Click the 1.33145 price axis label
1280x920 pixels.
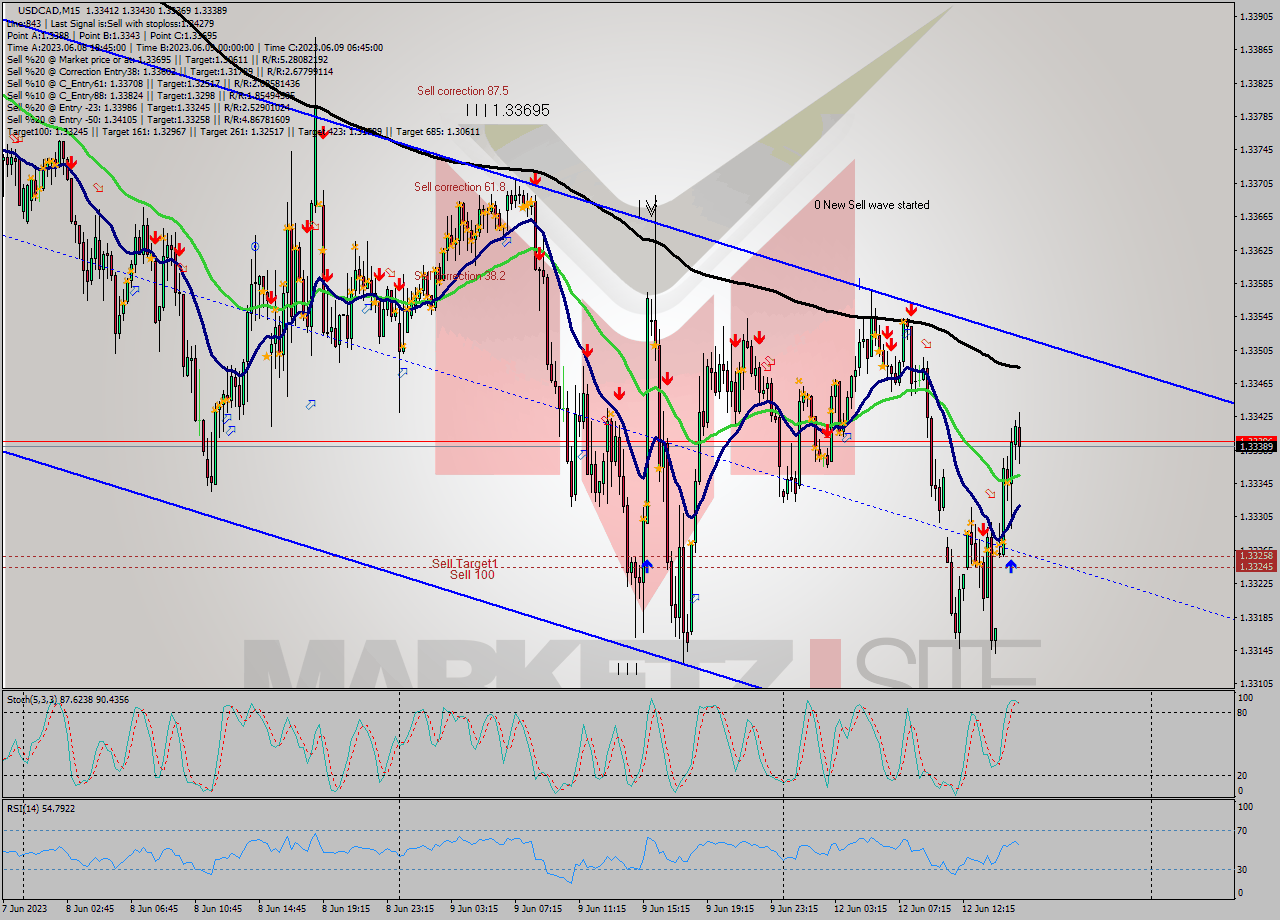(x=1256, y=651)
